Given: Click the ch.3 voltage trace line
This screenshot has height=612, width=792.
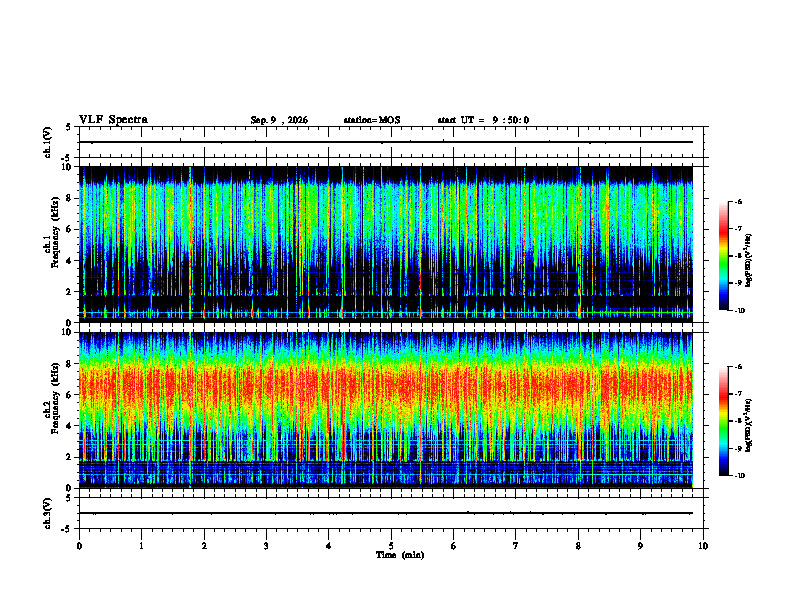Looking at the screenshot, I should pos(386,513).
